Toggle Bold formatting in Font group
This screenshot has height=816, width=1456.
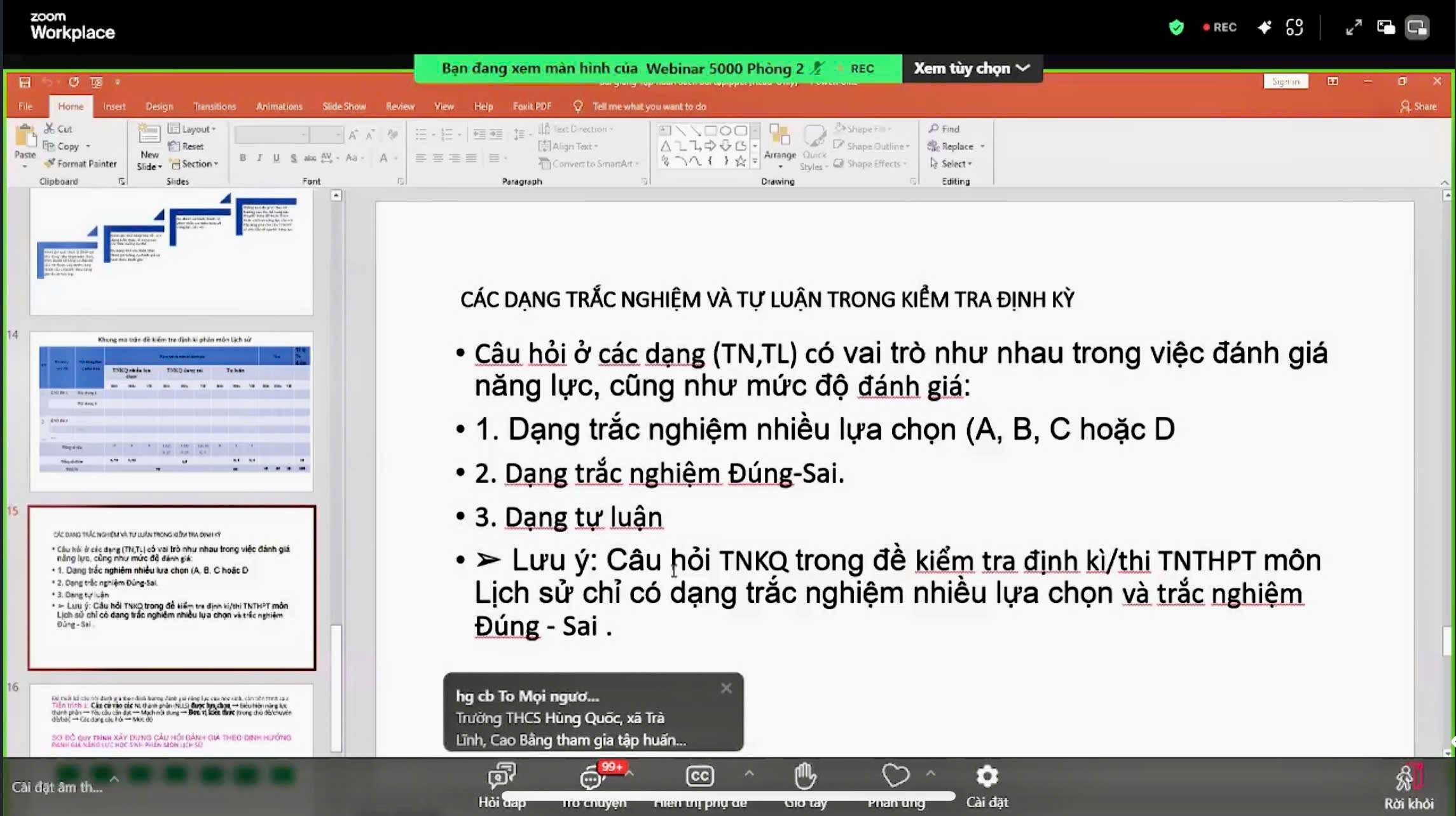[242, 158]
